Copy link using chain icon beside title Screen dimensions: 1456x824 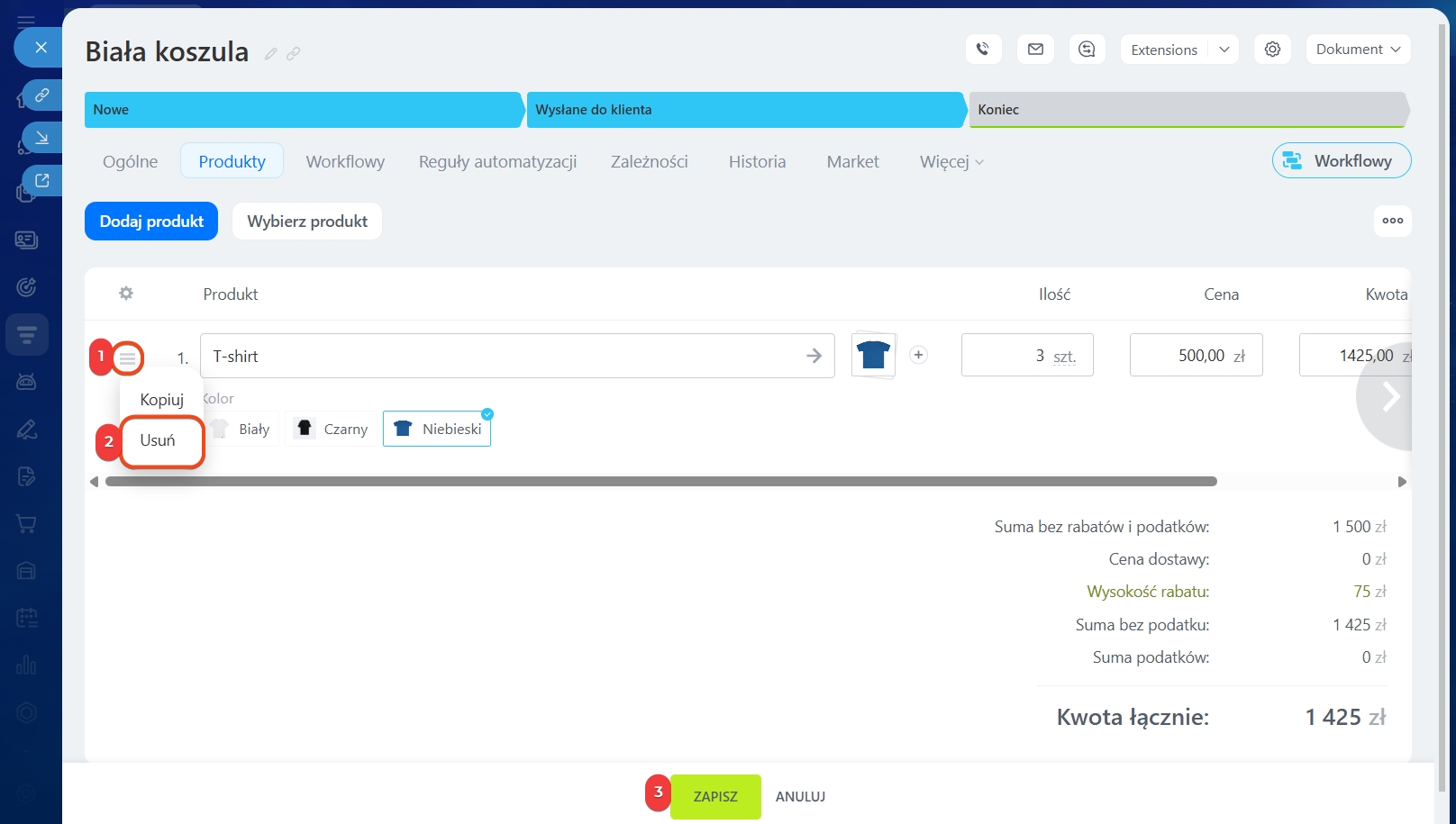coord(294,54)
